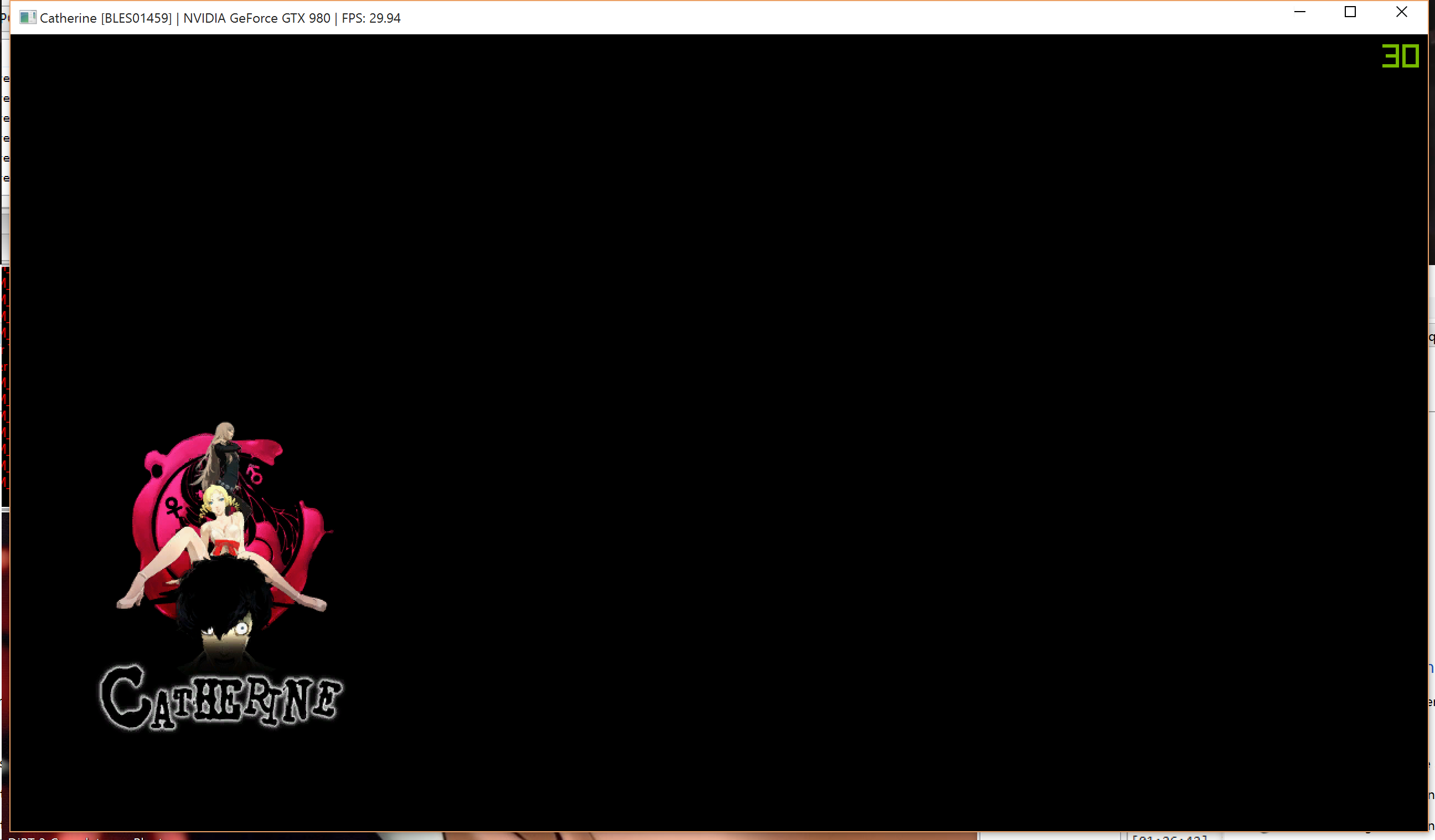Image resolution: width=1435 pixels, height=840 pixels.
Task: Click Vincent's black messy hair
Action: coord(223,592)
